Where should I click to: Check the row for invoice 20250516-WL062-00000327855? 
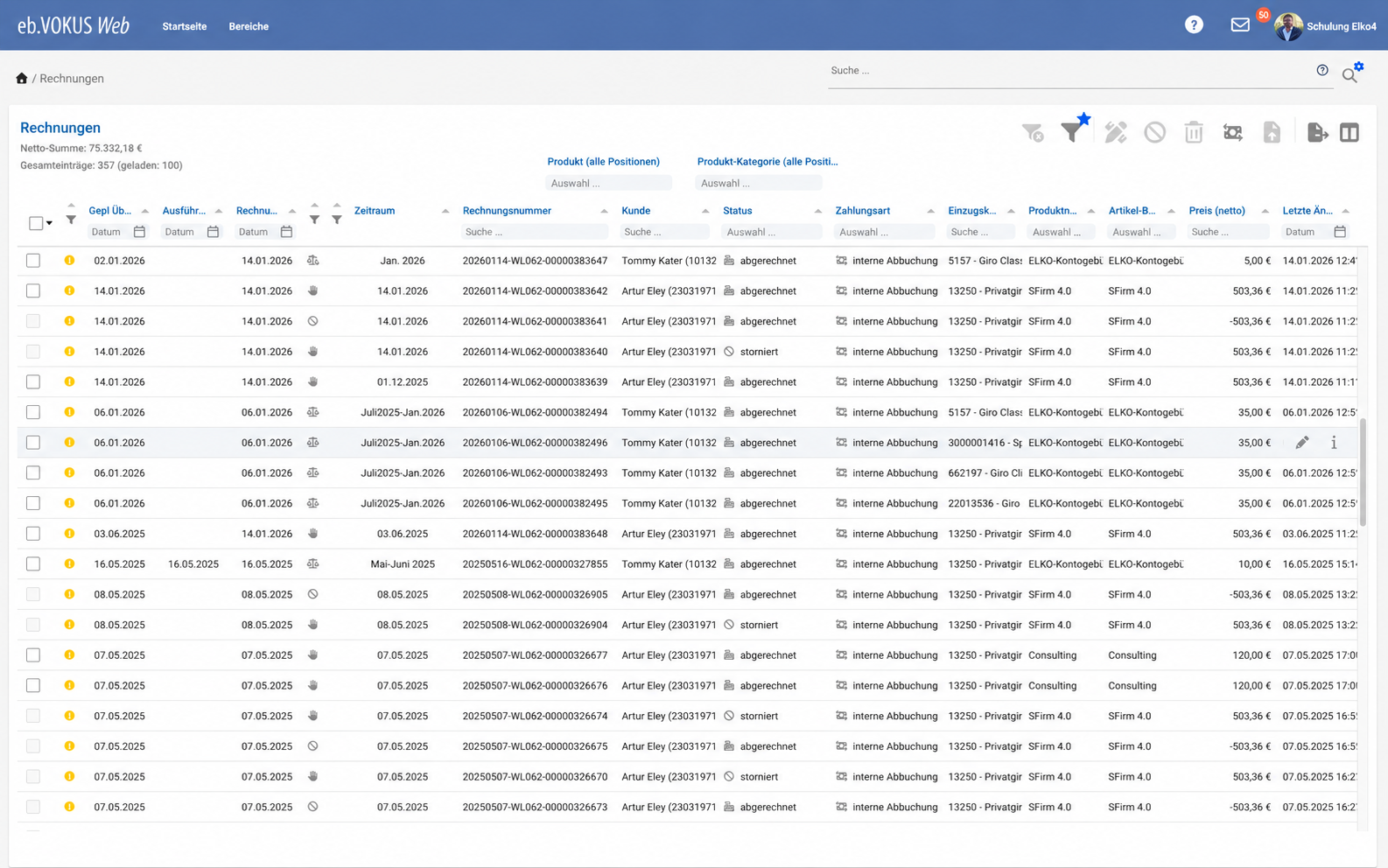(x=33, y=564)
